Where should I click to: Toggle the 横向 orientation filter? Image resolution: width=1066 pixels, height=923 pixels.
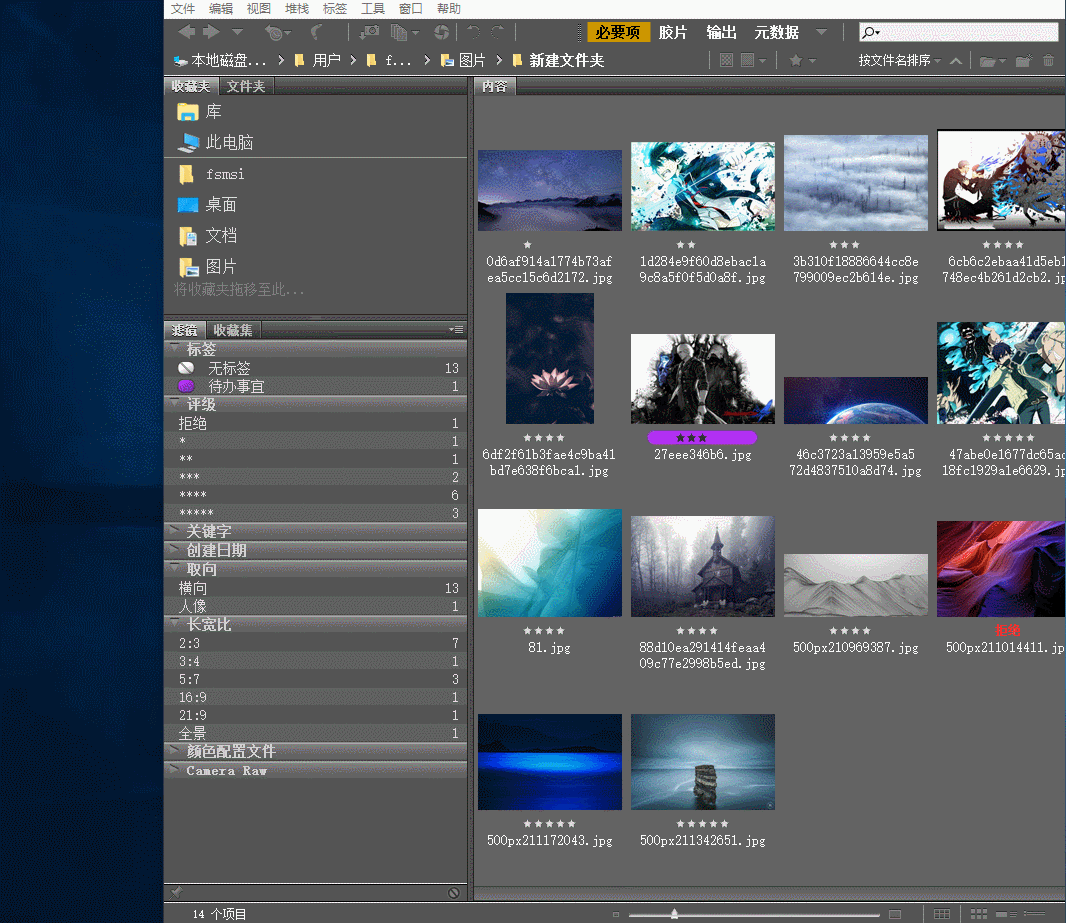[193, 588]
